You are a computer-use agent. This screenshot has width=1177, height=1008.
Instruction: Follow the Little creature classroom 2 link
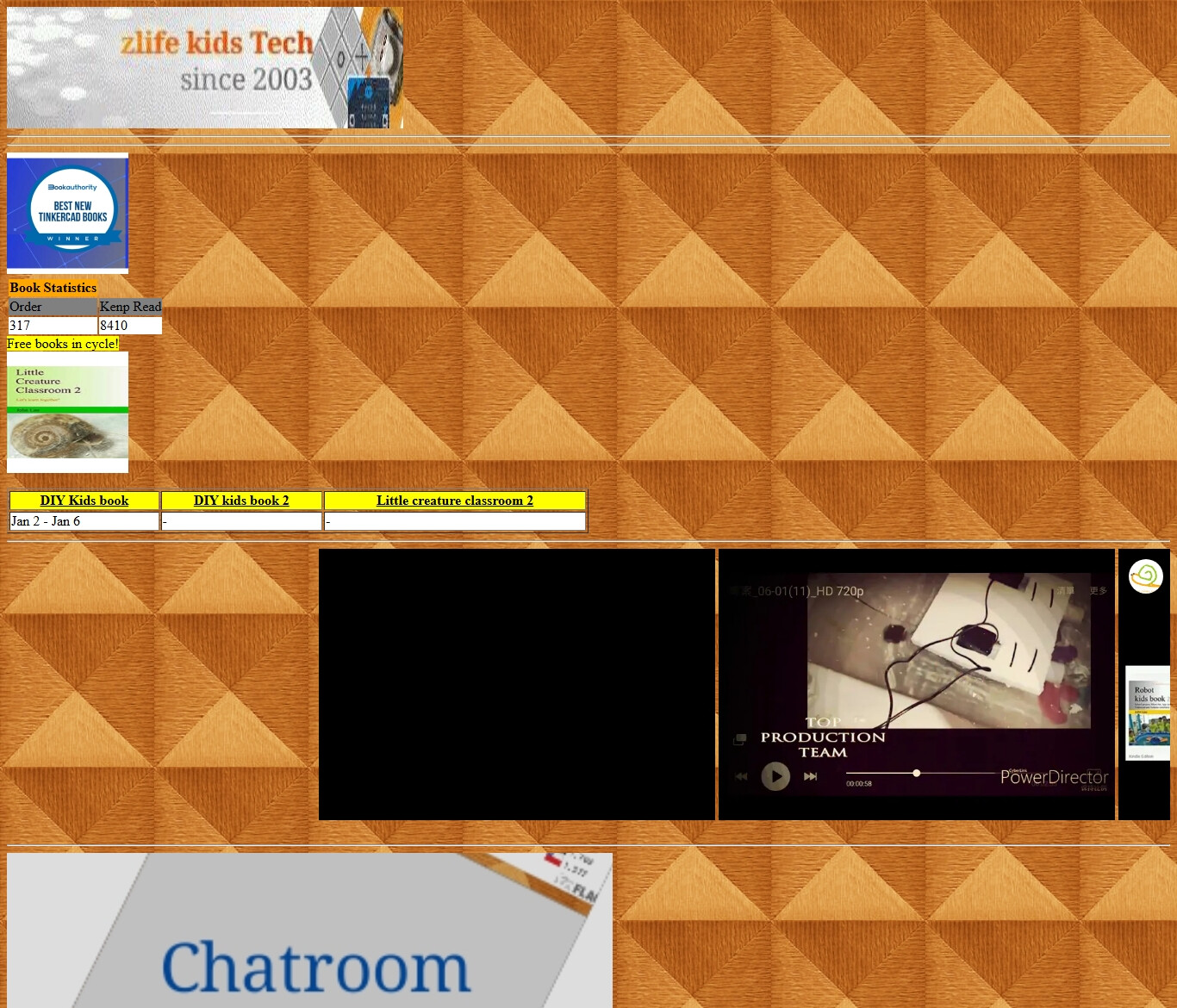454,501
